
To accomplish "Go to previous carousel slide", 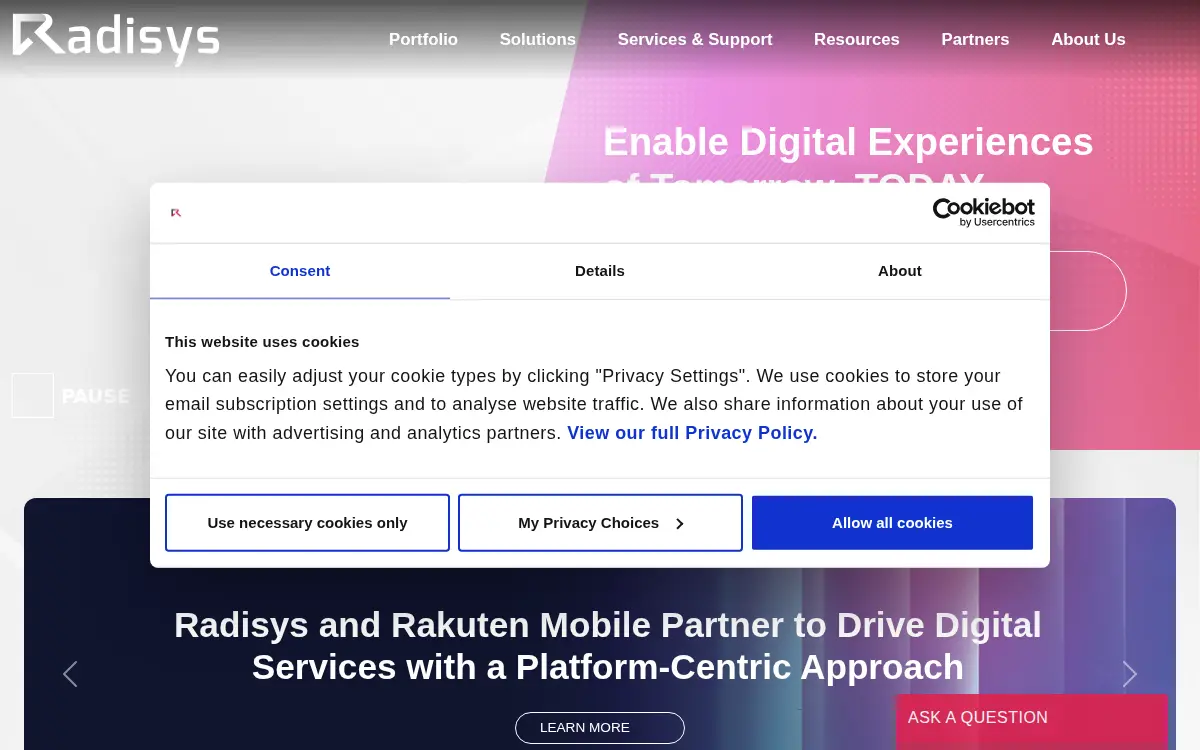I will 70,674.
